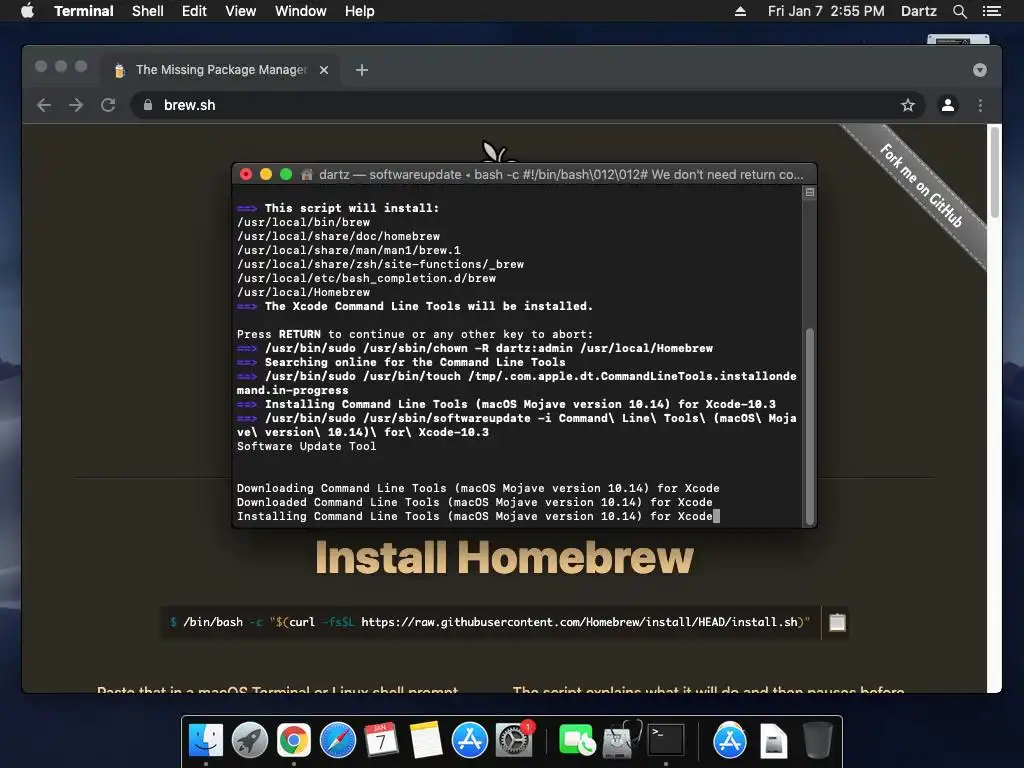The width and height of the screenshot is (1024, 768).
Task: Open the Help menu
Action: 359,11
